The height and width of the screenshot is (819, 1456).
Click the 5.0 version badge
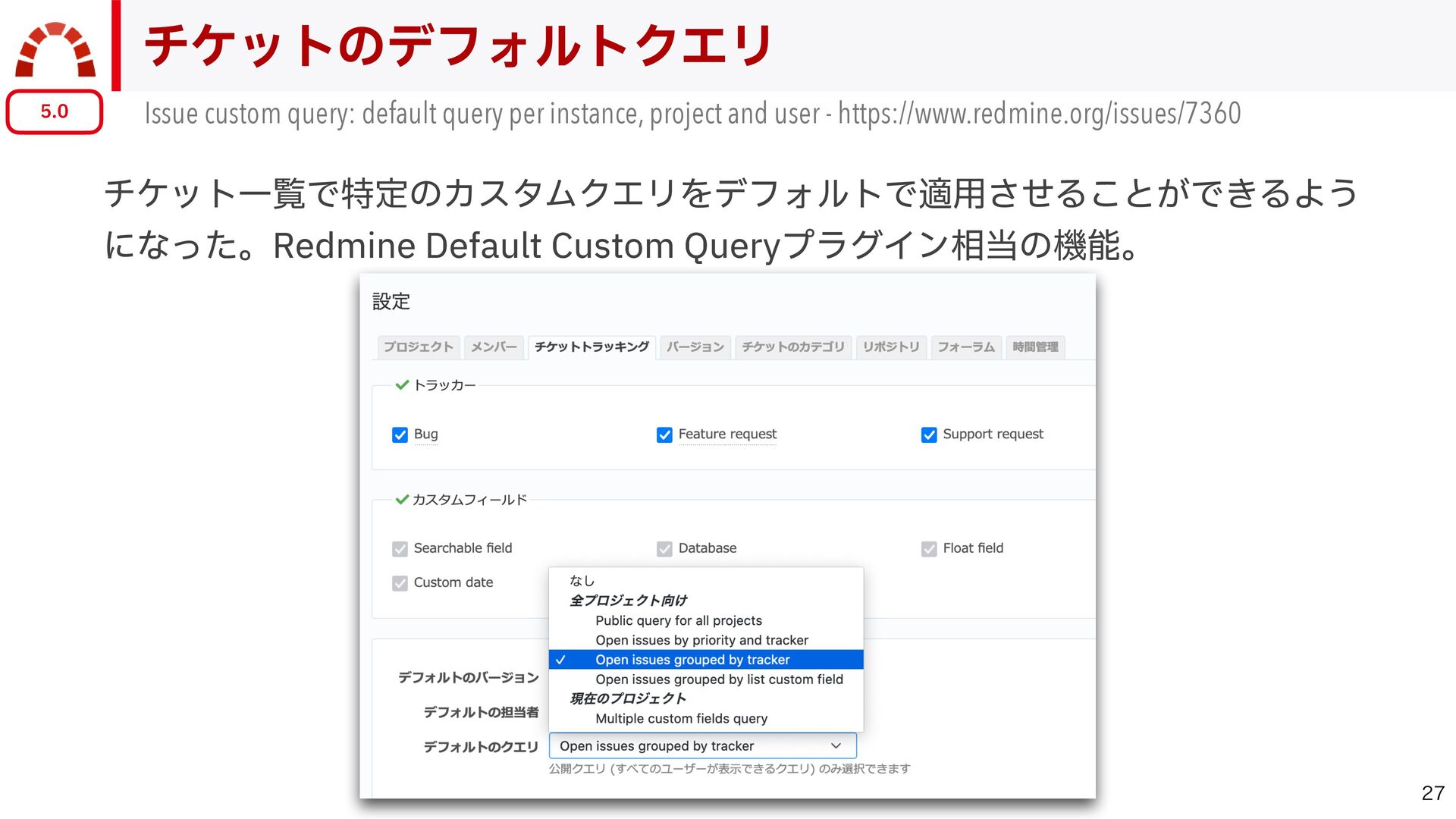coord(55,111)
